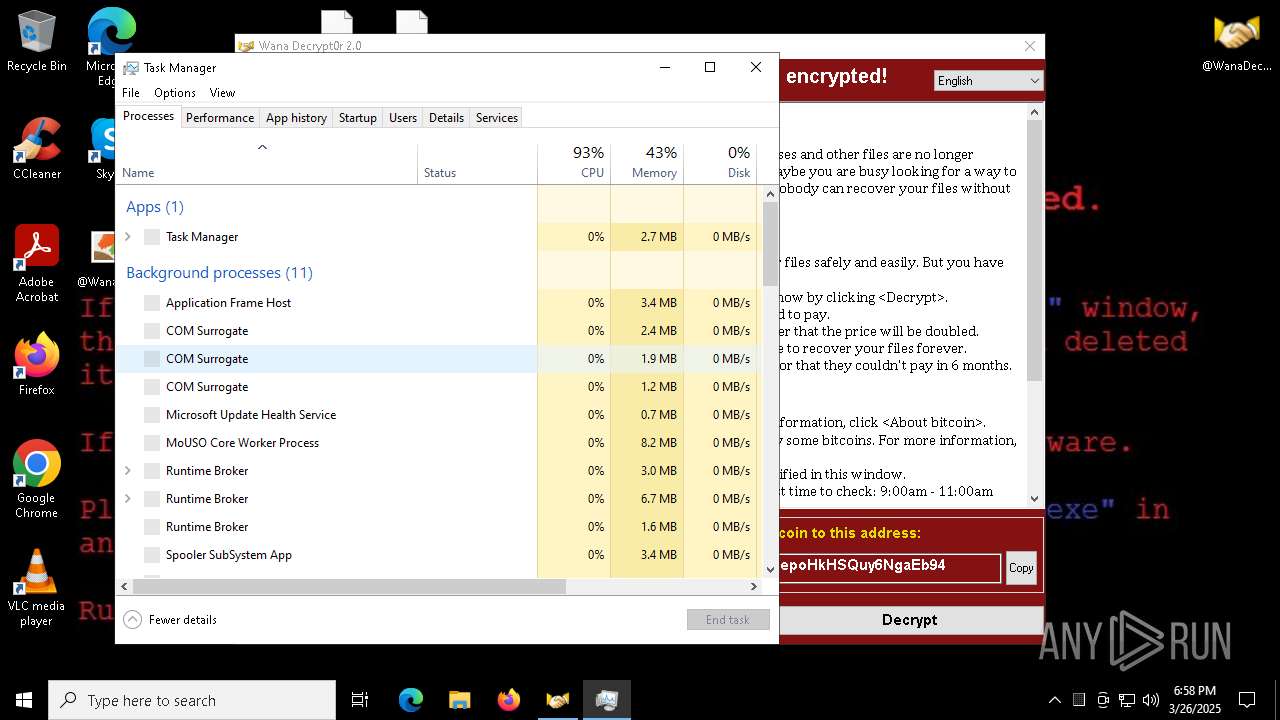Open Firefox from the taskbar

point(508,700)
